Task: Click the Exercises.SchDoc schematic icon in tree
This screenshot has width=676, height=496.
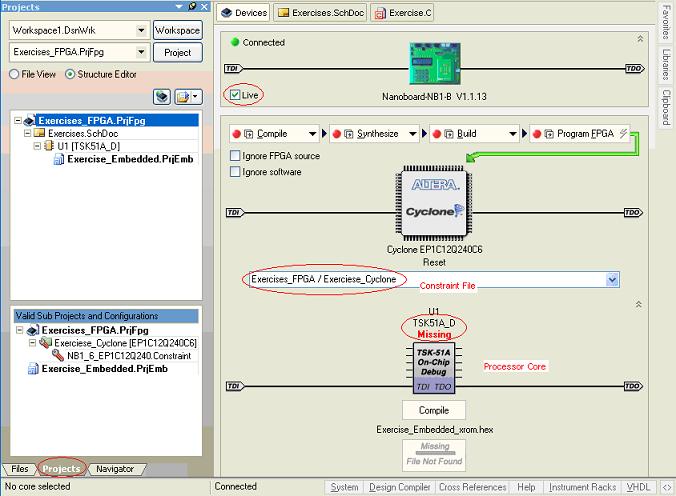Action: [40, 133]
